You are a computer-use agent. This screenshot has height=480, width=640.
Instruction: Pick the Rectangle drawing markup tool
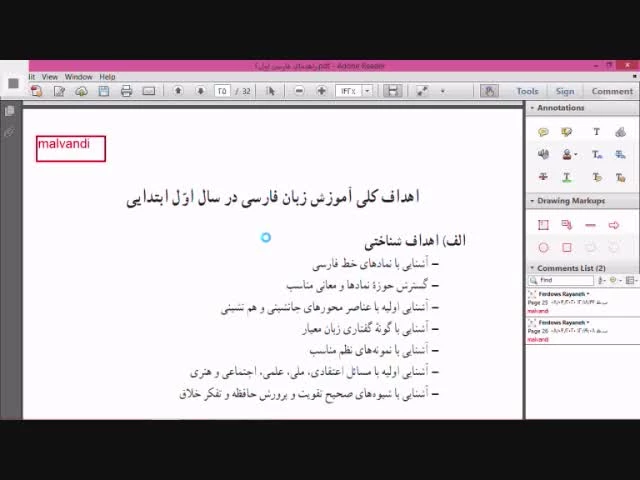(567, 247)
